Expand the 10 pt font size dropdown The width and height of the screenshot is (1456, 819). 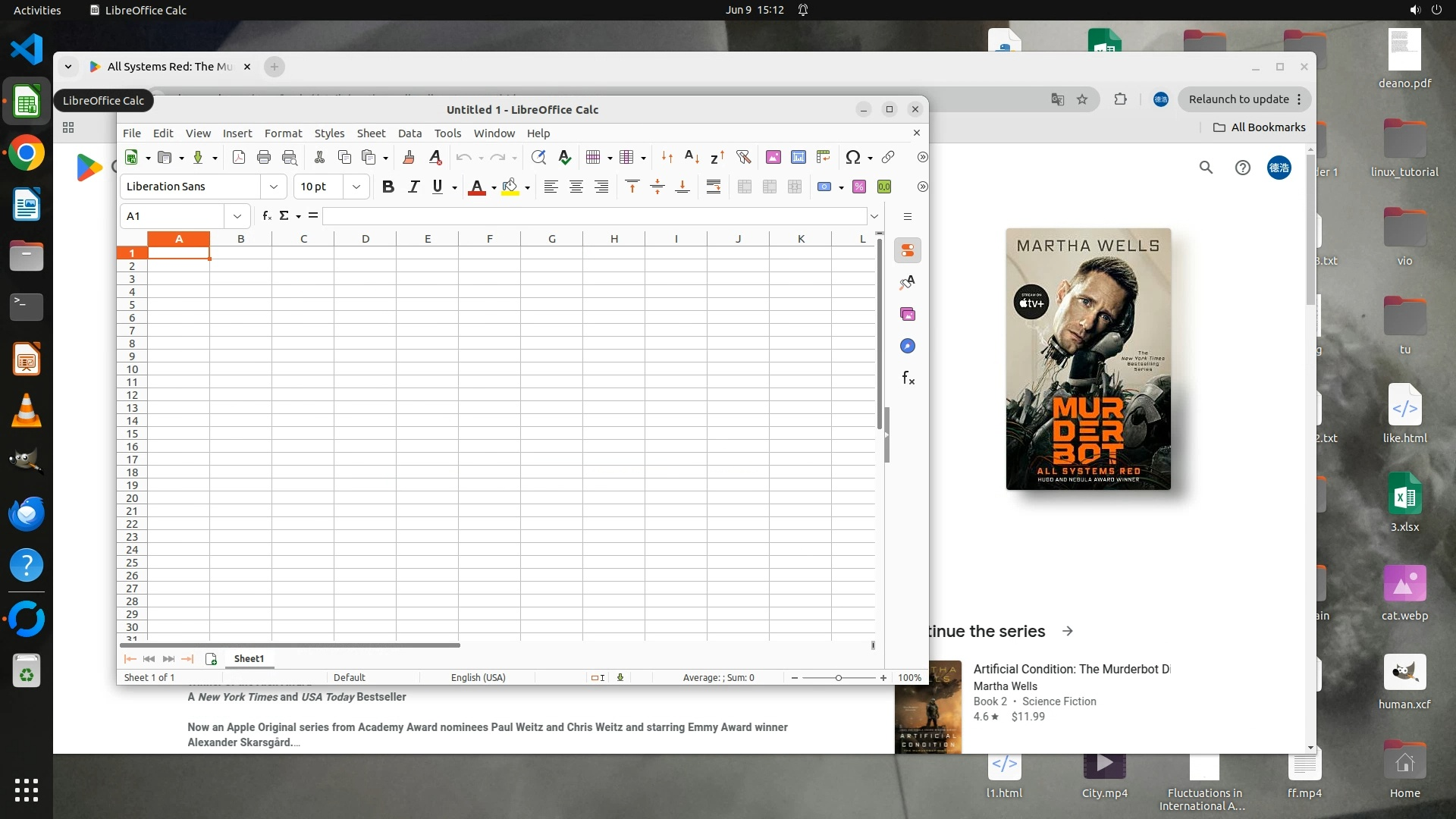point(356,187)
